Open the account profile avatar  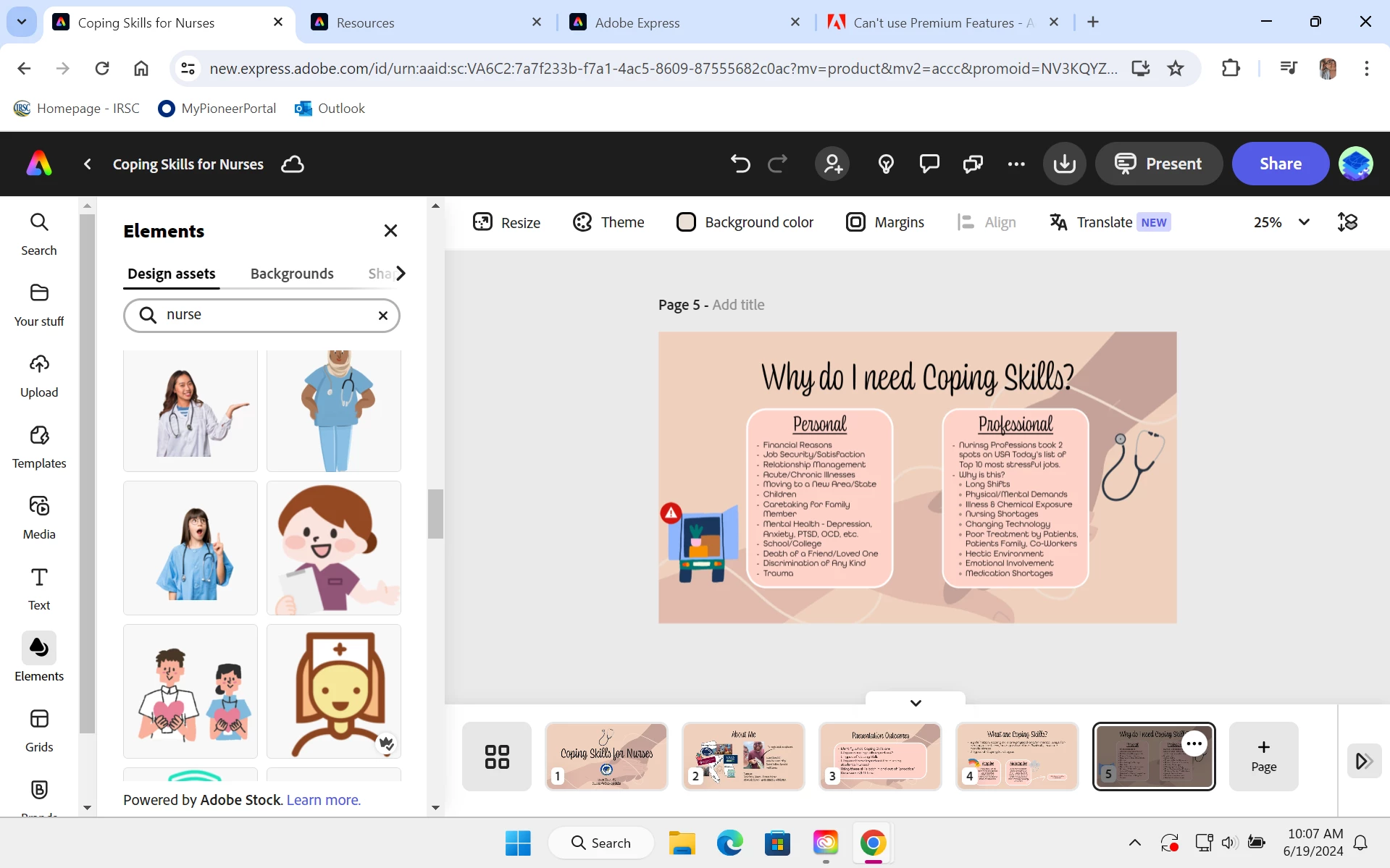point(1356,164)
